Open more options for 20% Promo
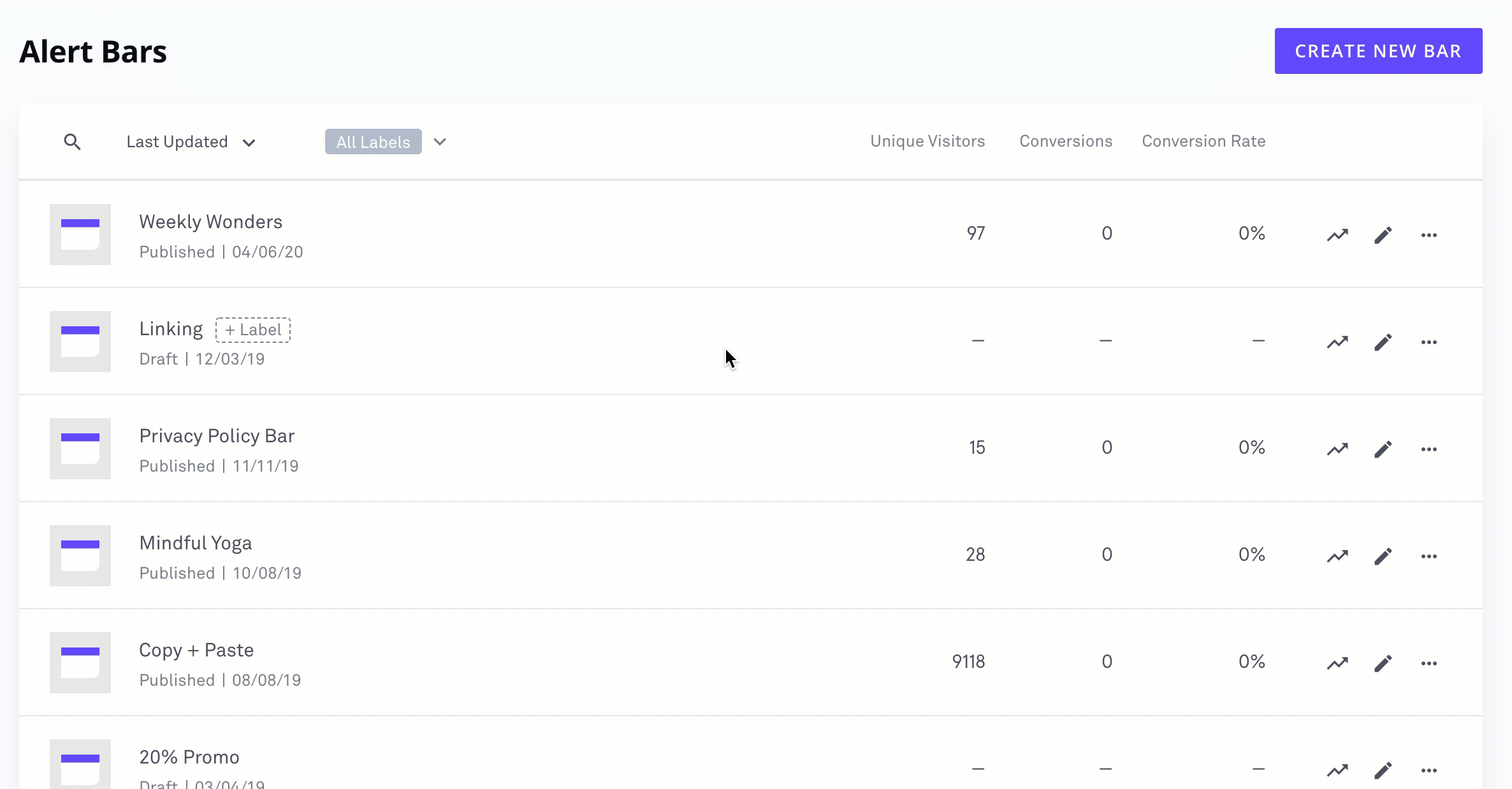The image size is (1512, 789). click(x=1428, y=771)
